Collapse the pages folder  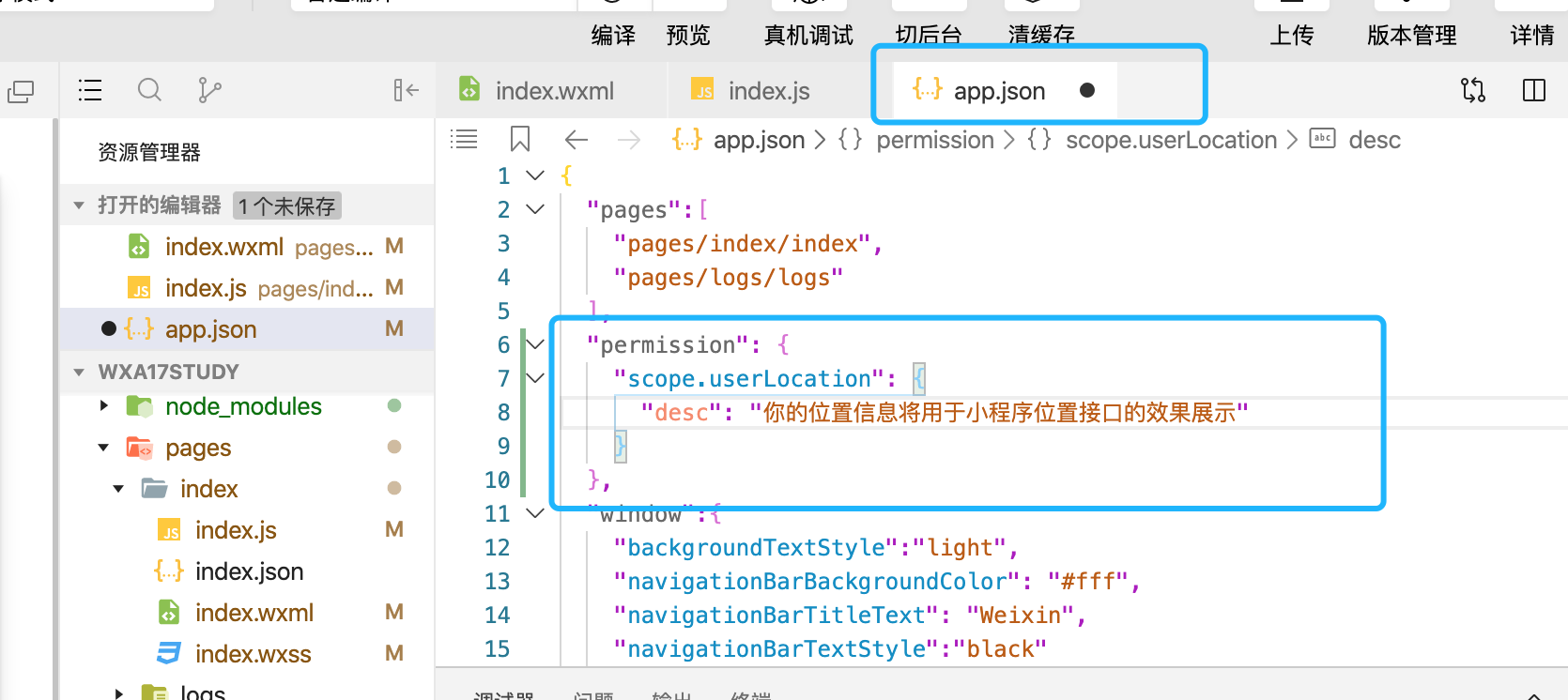click(103, 448)
